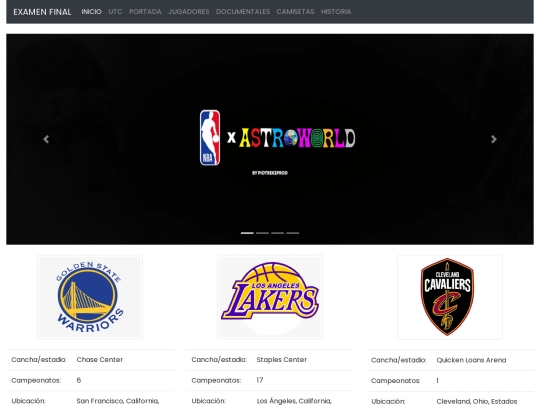Select the first carousel slide indicator
This screenshot has width=540, height=405.
247,233
